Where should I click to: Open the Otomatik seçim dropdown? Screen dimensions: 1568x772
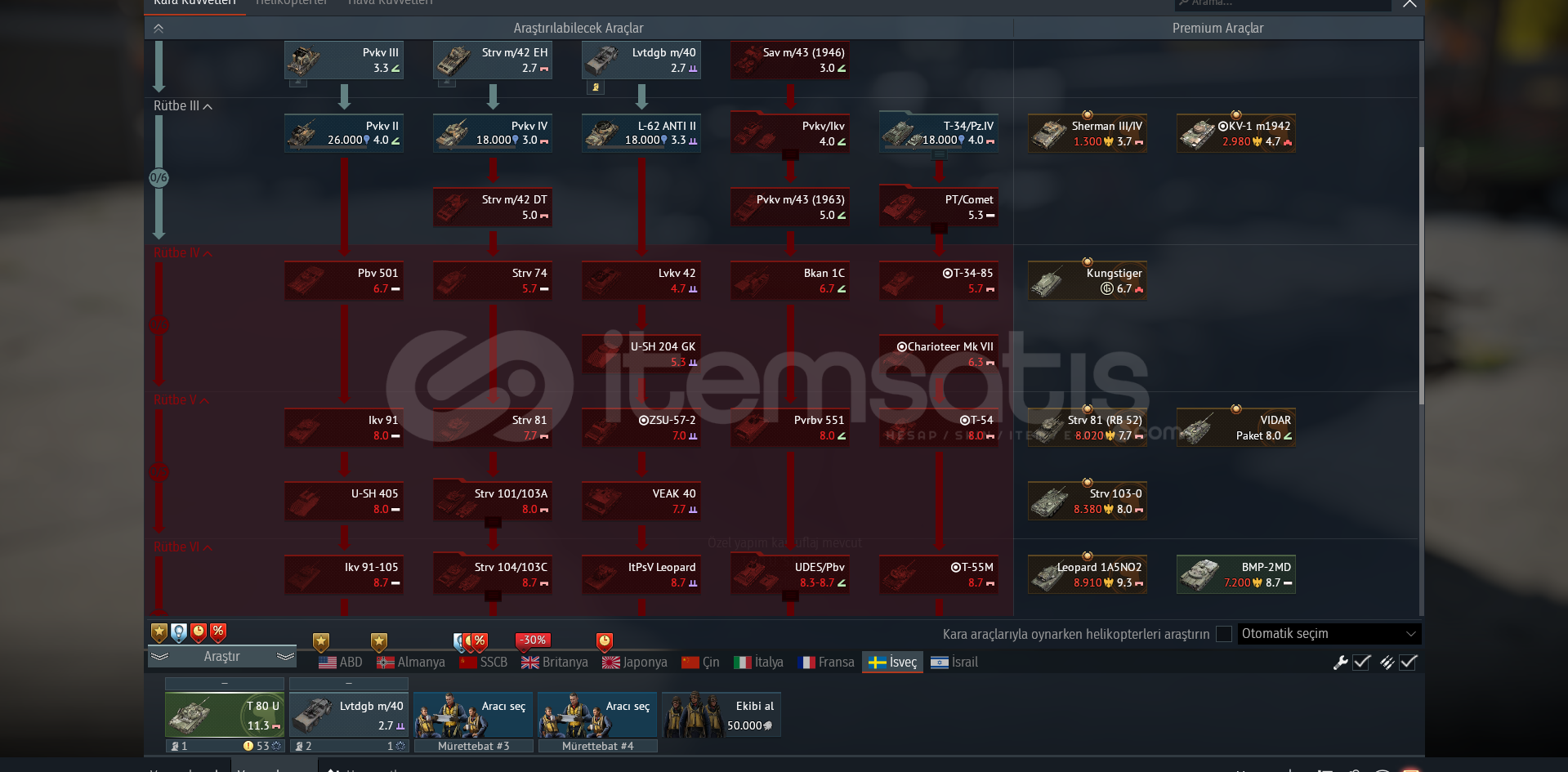tap(1329, 634)
